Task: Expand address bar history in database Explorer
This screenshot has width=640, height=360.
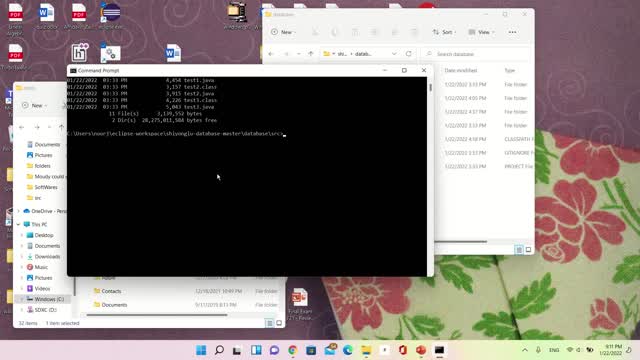Action: (394, 54)
